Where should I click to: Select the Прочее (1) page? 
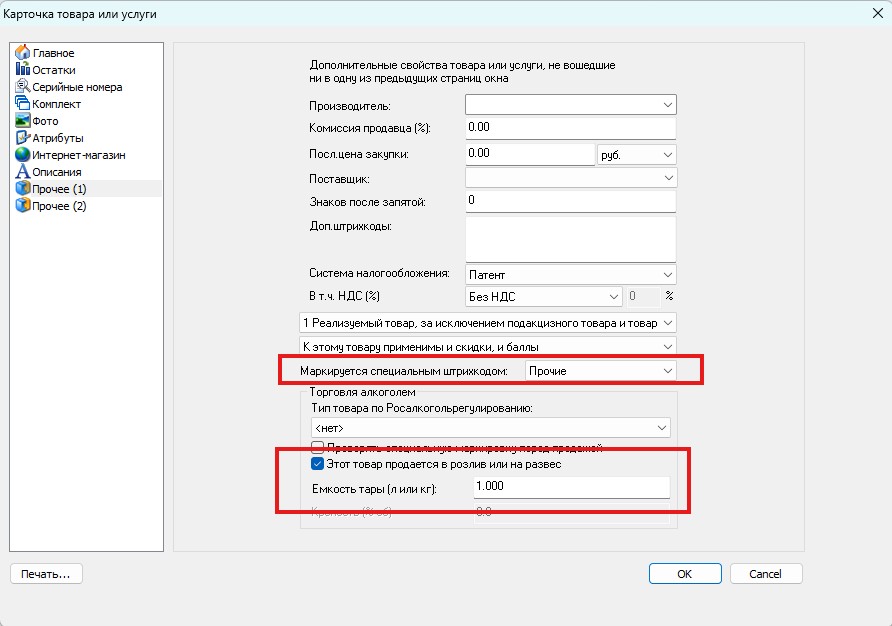(59, 189)
